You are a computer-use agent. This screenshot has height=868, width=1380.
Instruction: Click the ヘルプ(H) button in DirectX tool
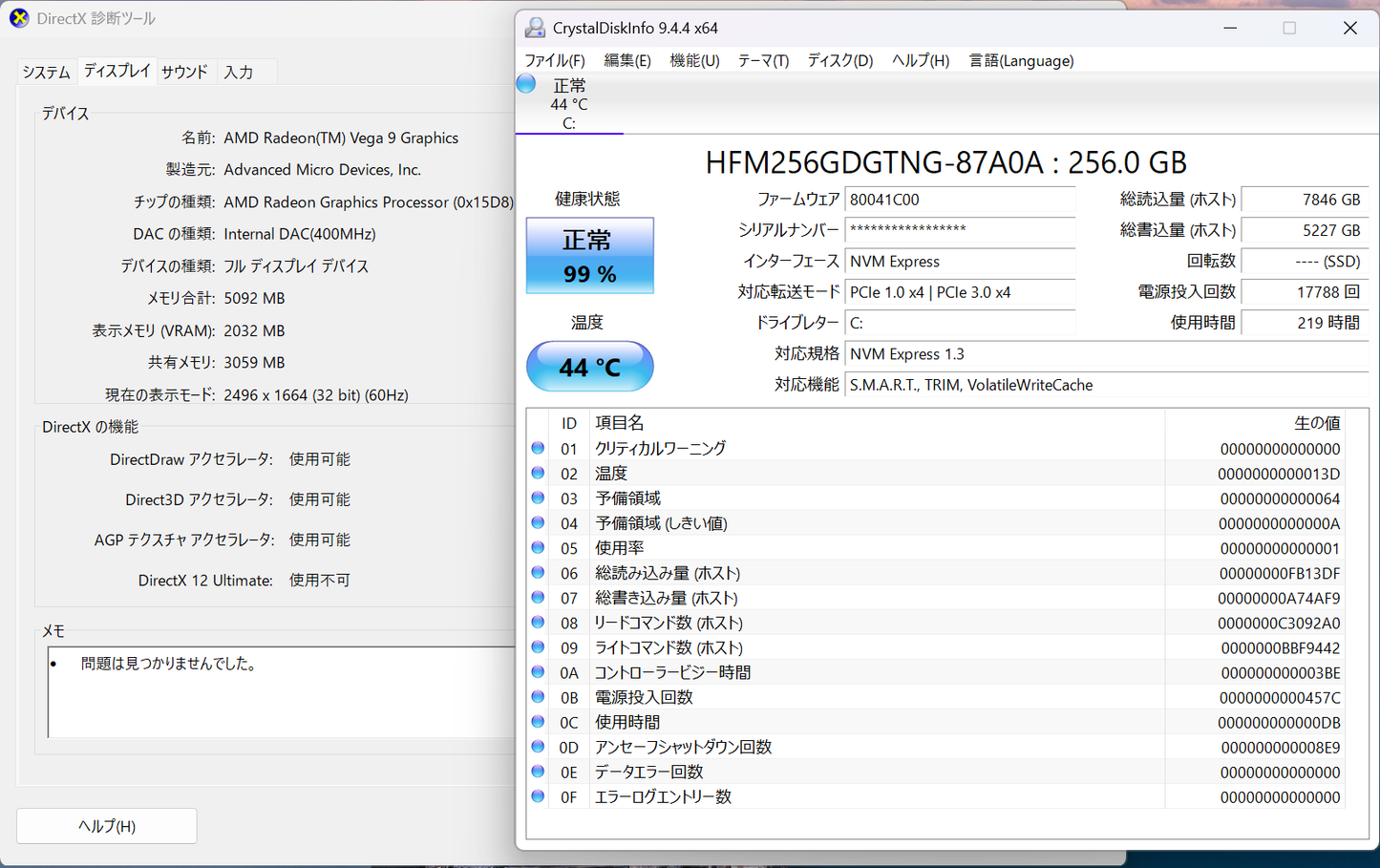click(x=107, y=826)
